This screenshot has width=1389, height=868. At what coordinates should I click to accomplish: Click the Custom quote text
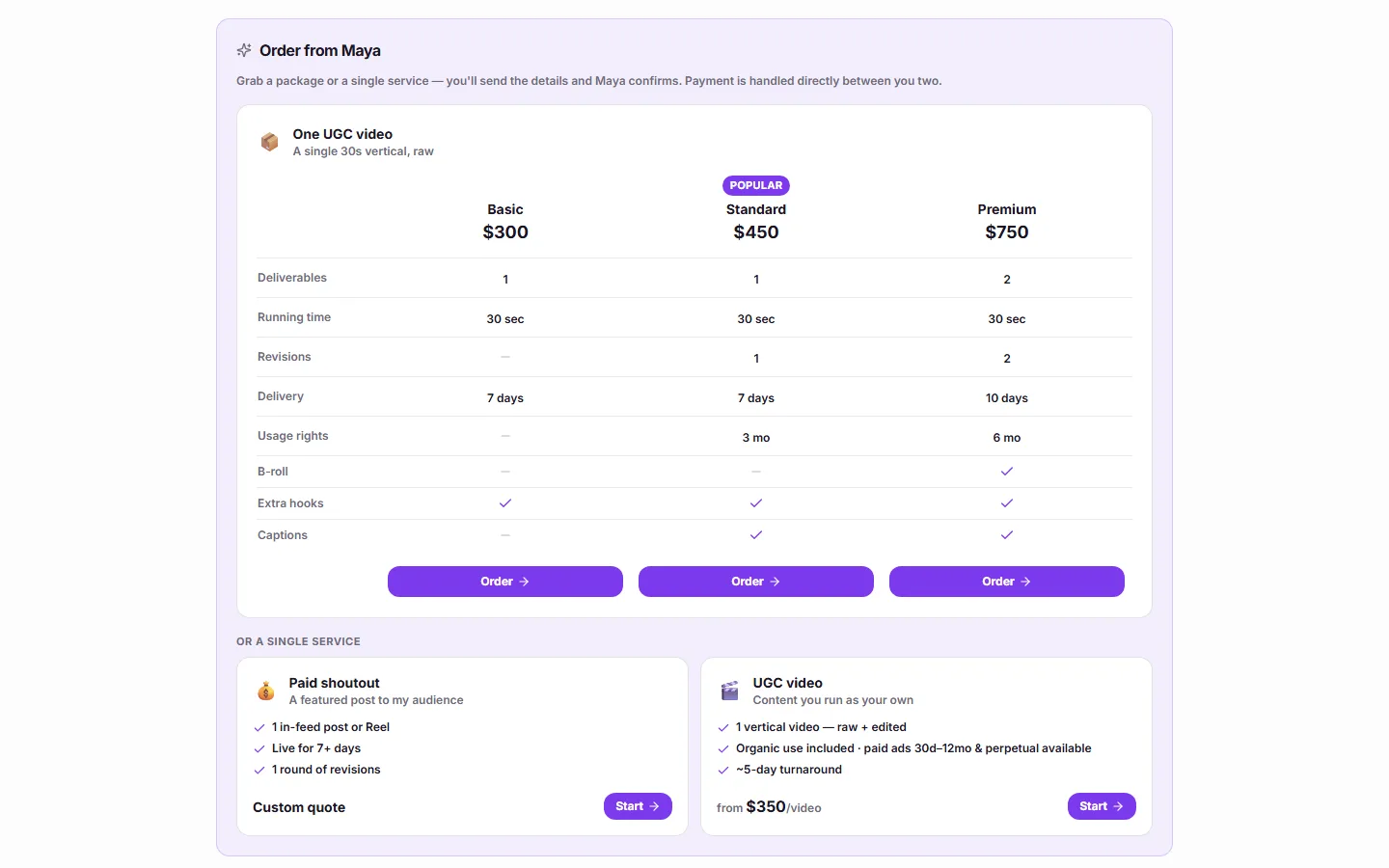299,807
